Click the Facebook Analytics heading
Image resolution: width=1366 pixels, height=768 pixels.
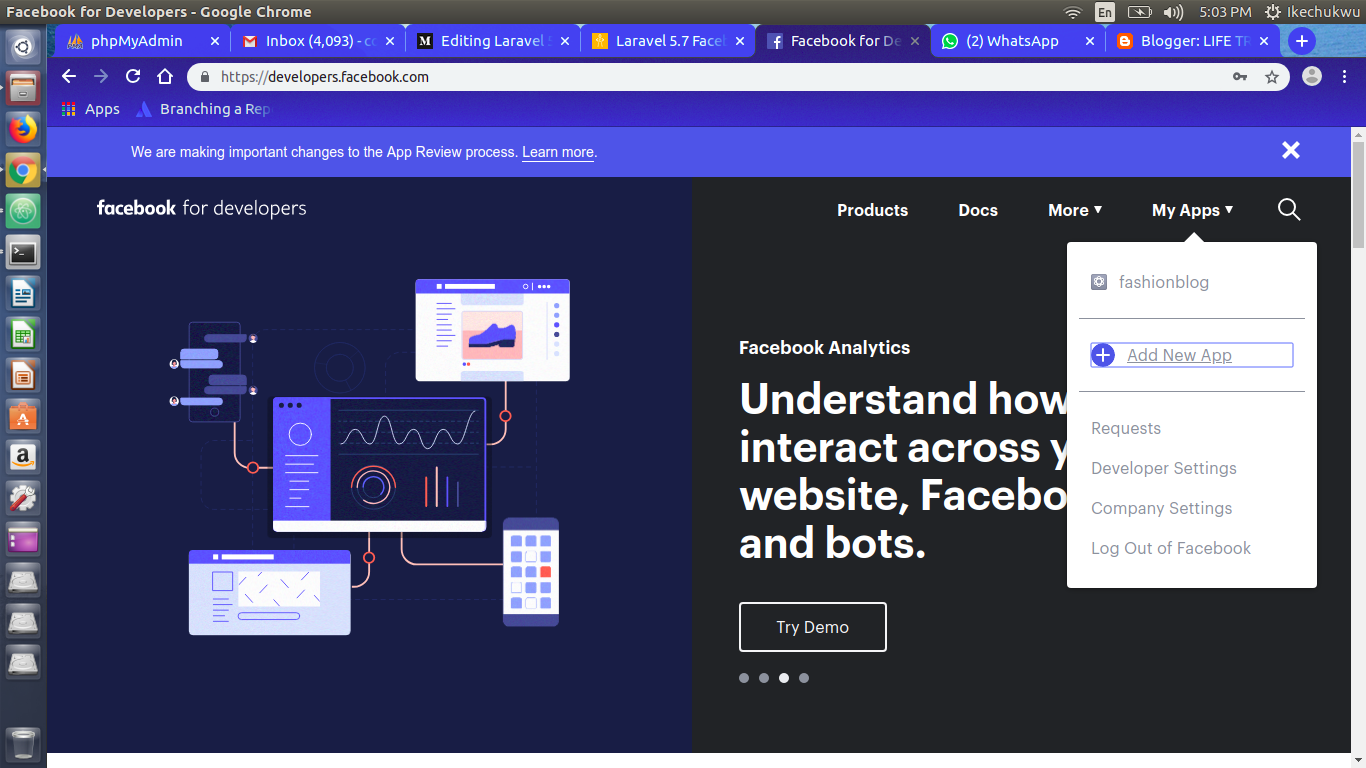(824, 347)
